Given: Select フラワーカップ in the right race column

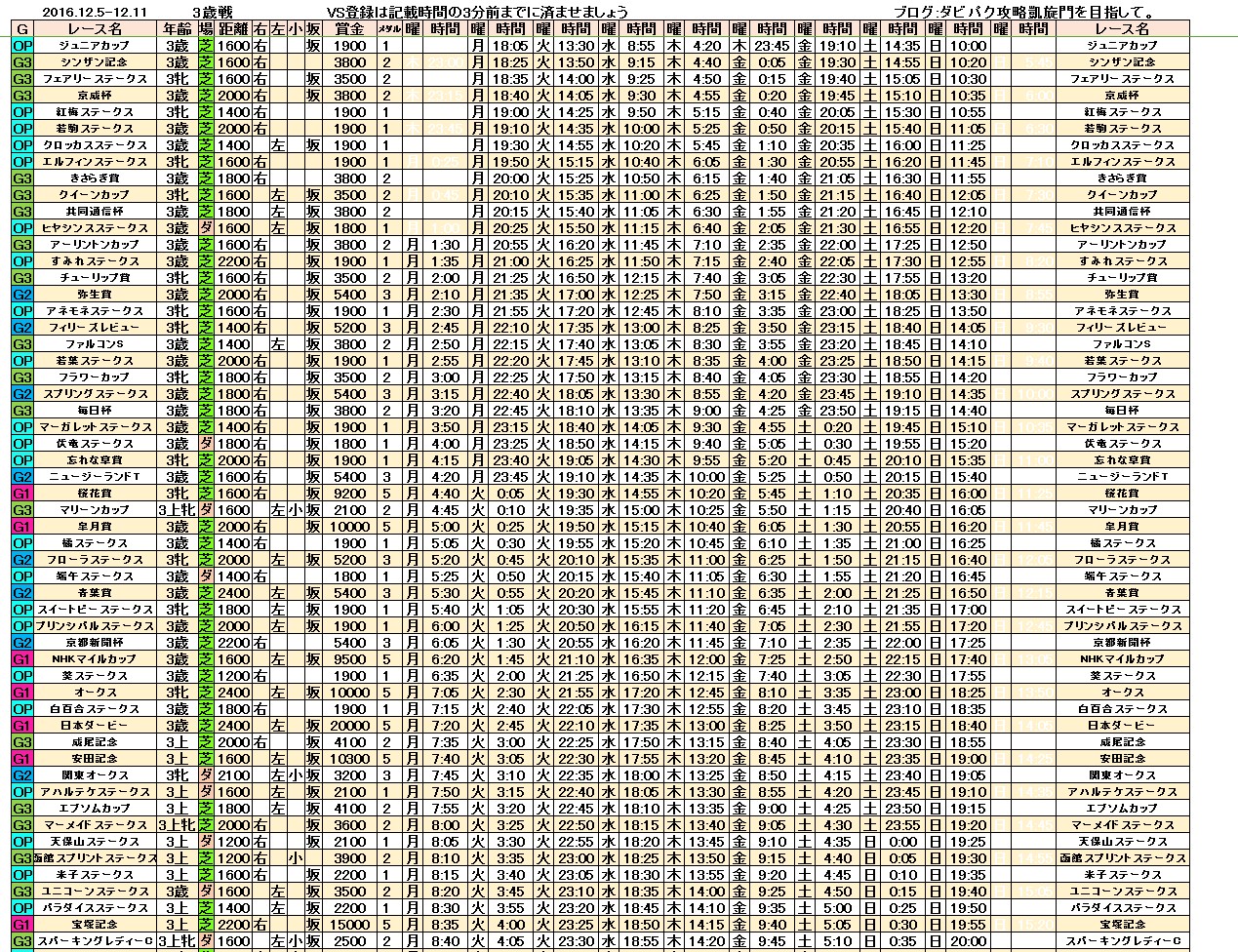Looking at the screenshot, I should coord(1122,377).
